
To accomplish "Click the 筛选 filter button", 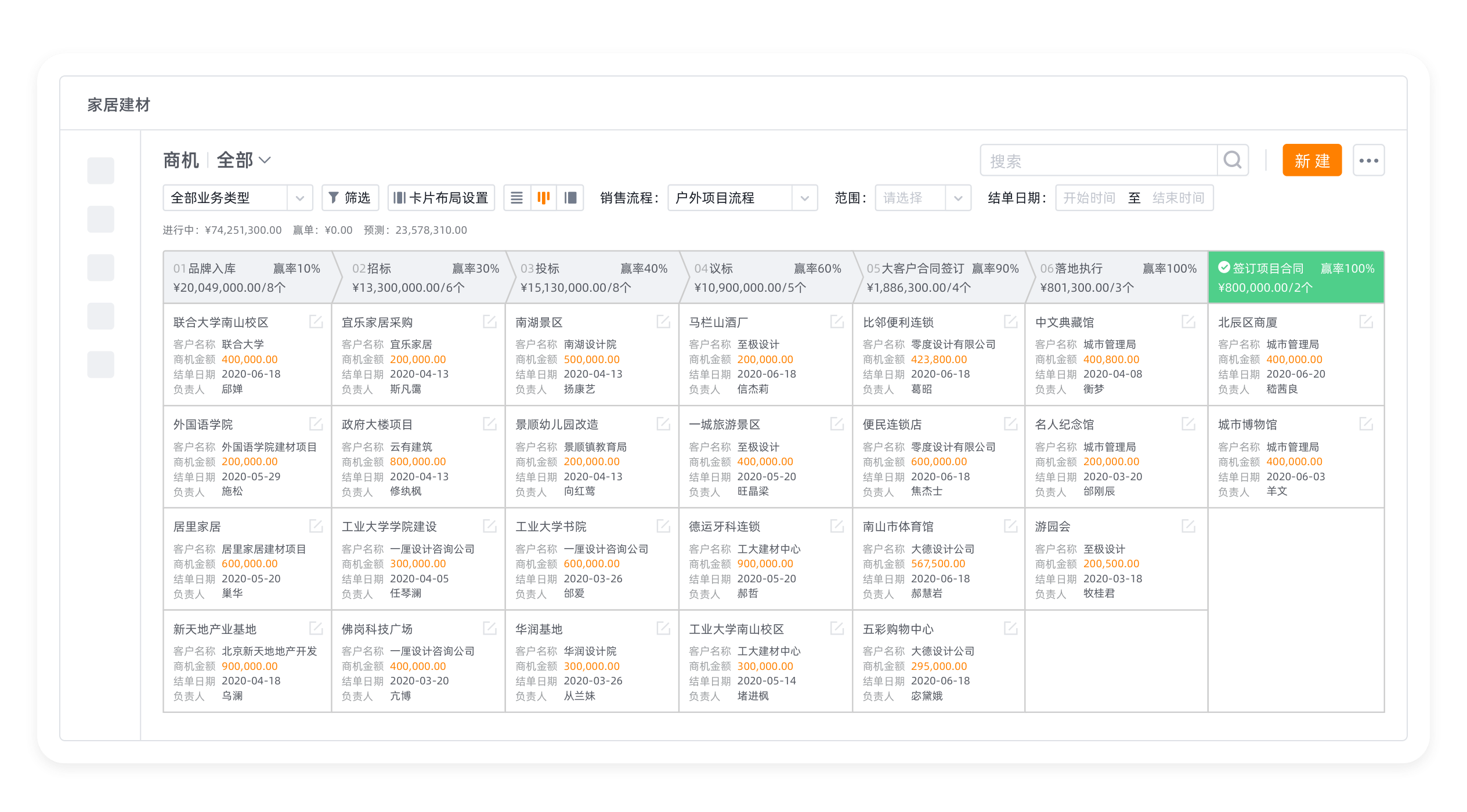I will pyautogui.click(x=350, y=198).
